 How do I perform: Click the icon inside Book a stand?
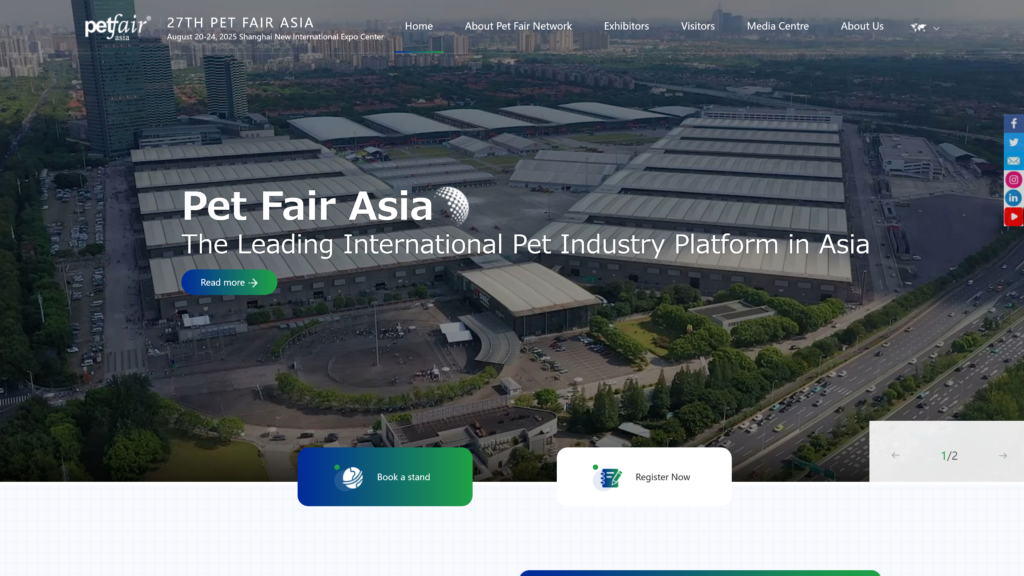(x=350, y=477)
